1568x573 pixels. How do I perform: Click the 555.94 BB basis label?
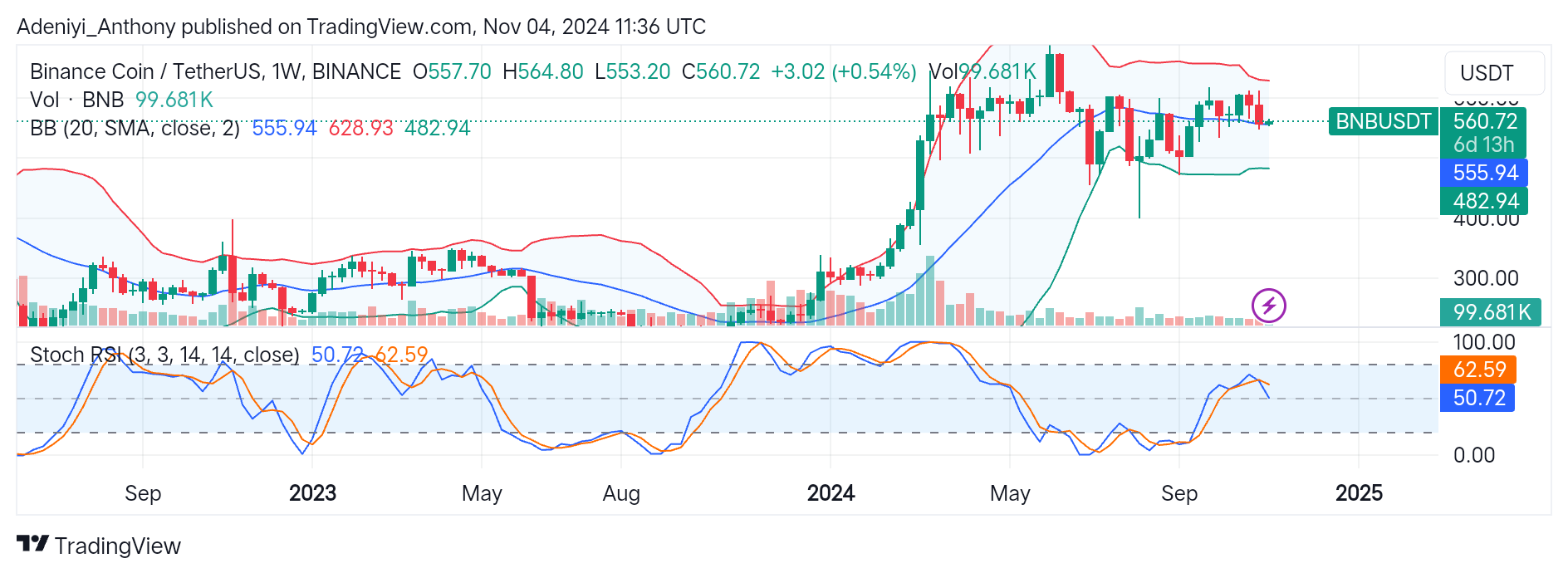coord(1485,173)
